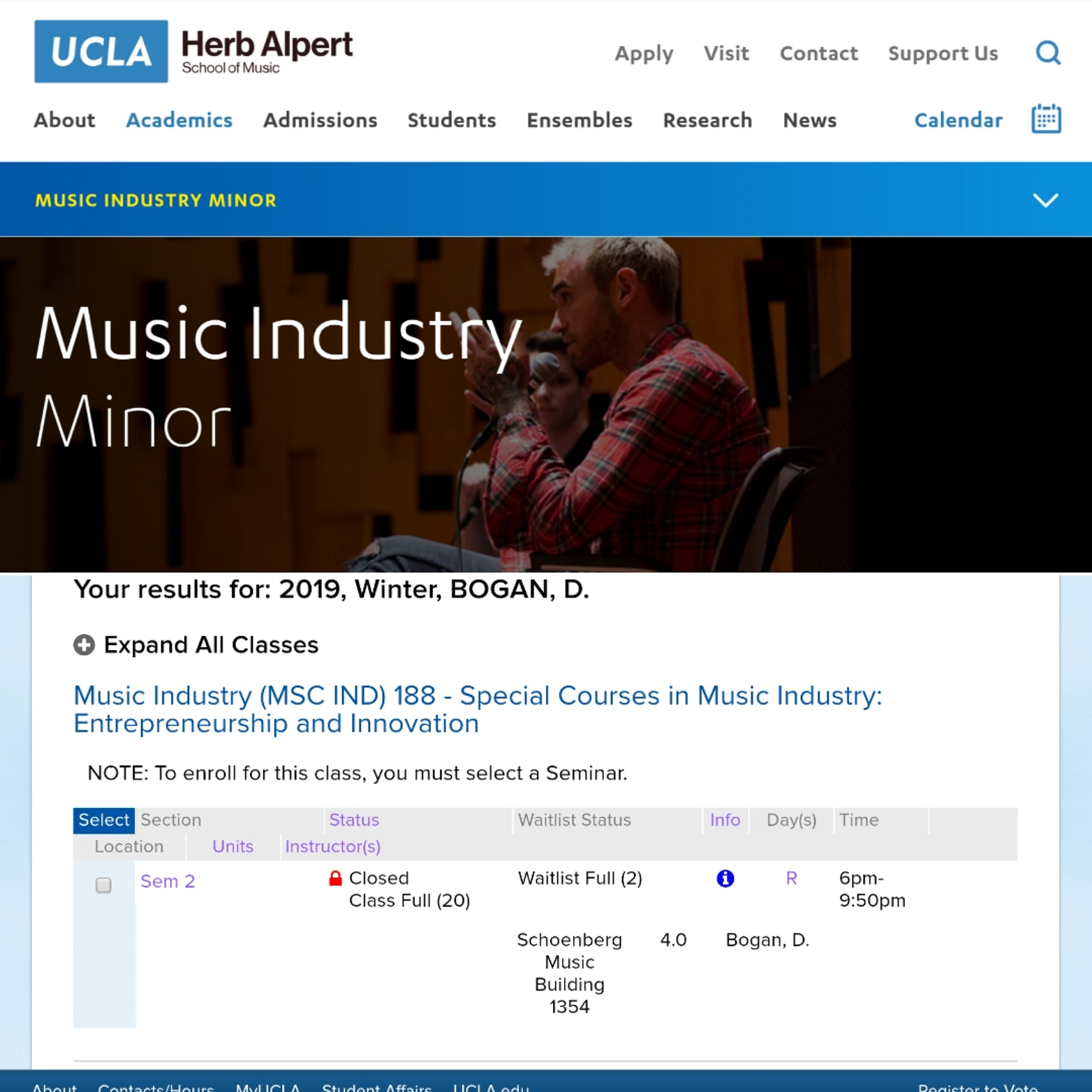Open the Sem 2 section link
Image resolution: width=1092 pixels, height=1092 pixels.
coord(168,881)
